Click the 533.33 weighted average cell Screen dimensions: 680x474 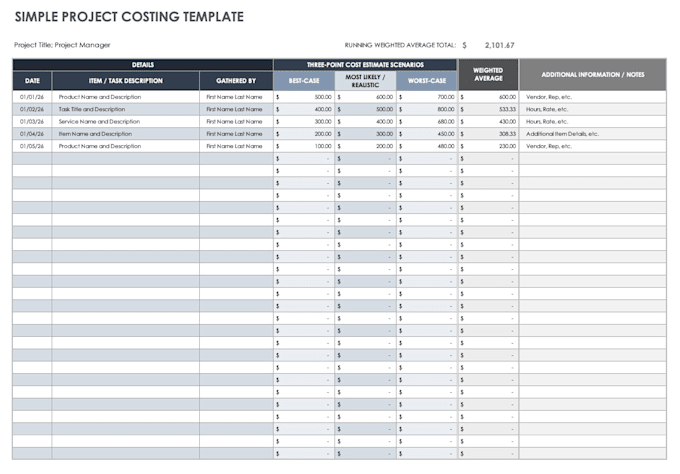tap(488, 109)
